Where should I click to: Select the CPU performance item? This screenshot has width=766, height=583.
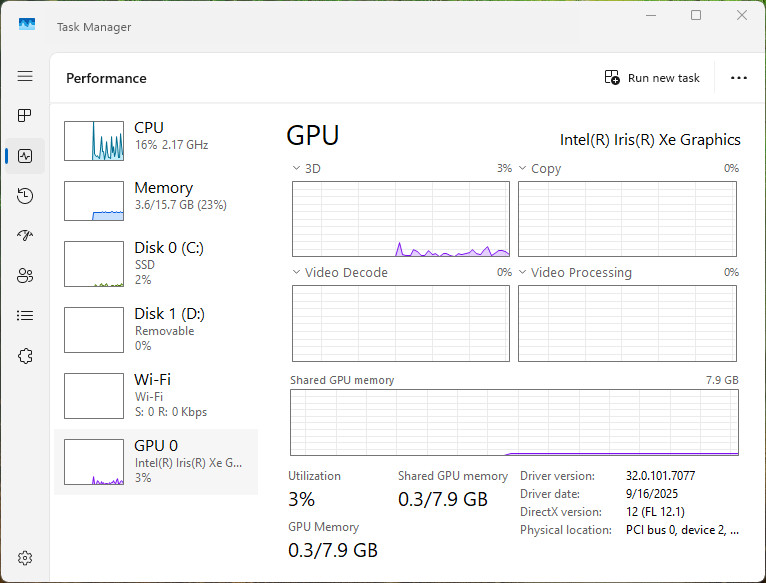pyautogui.click(x=156, y=141)
